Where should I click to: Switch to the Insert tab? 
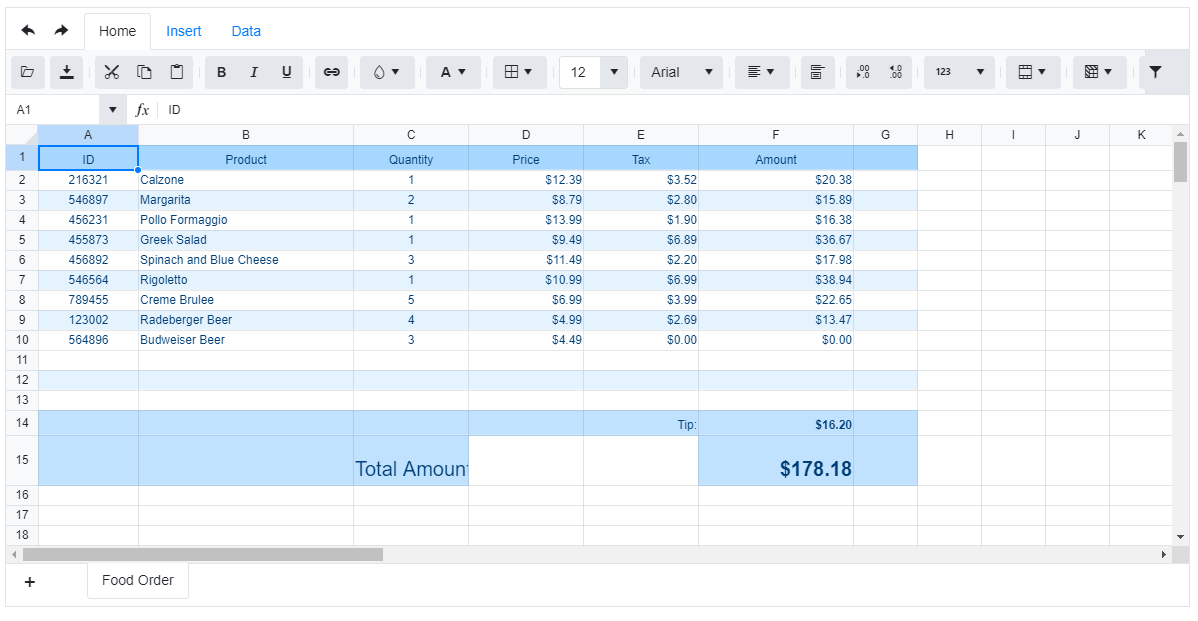[183, 31]
